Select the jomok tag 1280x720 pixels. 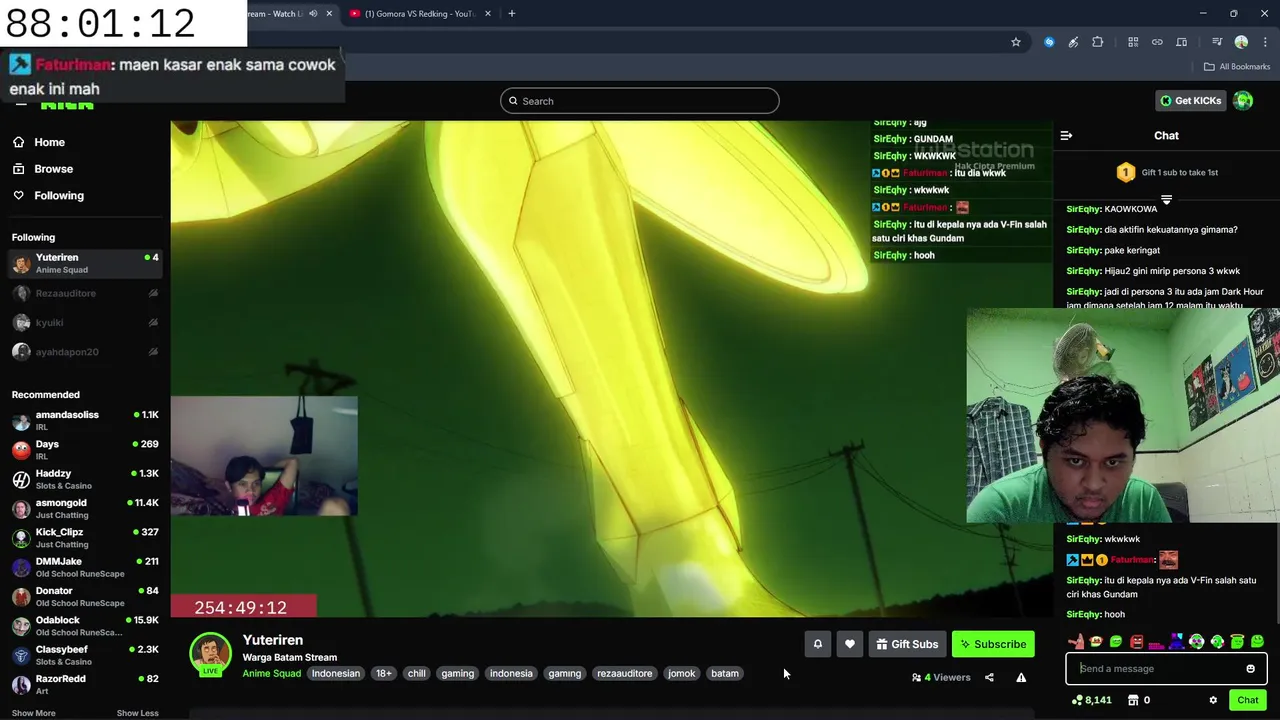tap(681, 673)
